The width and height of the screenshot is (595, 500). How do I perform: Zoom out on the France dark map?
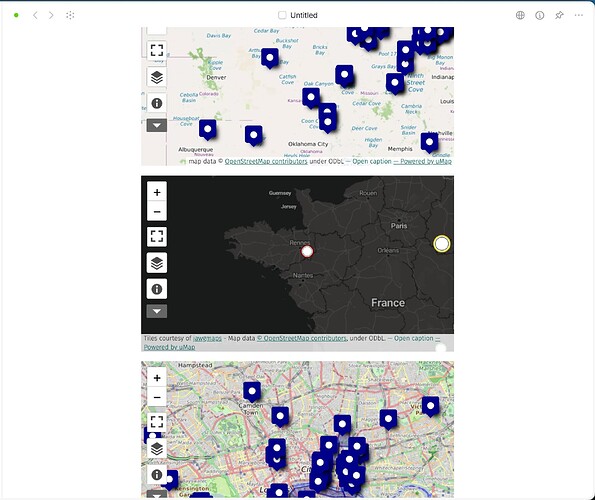[x=157, y=211]
